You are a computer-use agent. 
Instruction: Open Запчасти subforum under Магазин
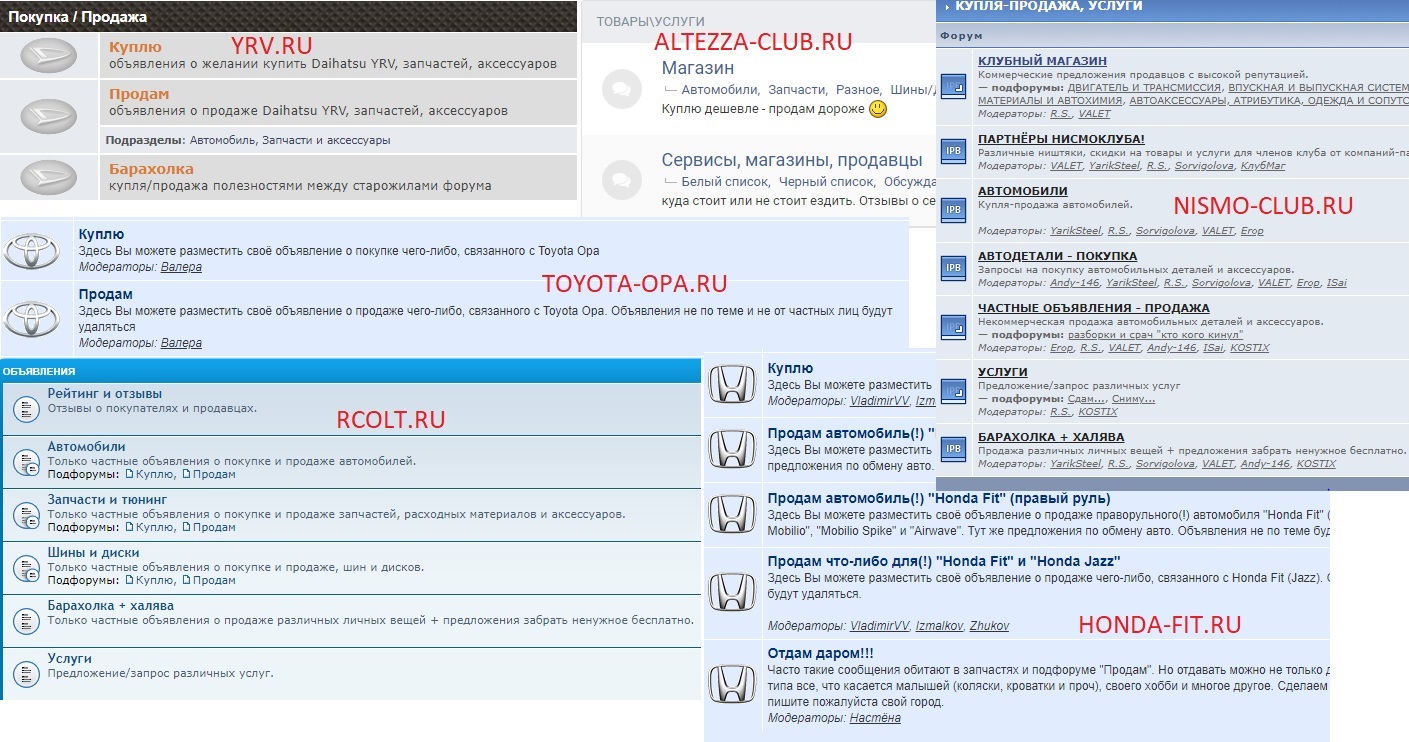pos(796,90)
